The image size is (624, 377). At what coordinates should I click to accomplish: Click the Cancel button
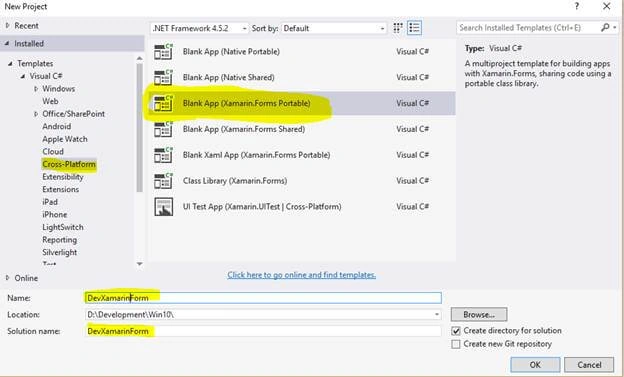pos(589,365)
